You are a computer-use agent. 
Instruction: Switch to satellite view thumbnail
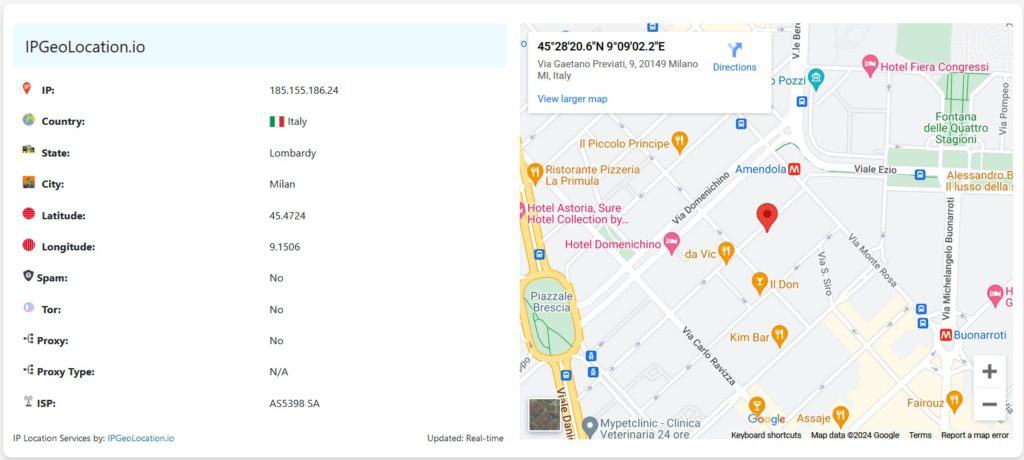point(545,414)
